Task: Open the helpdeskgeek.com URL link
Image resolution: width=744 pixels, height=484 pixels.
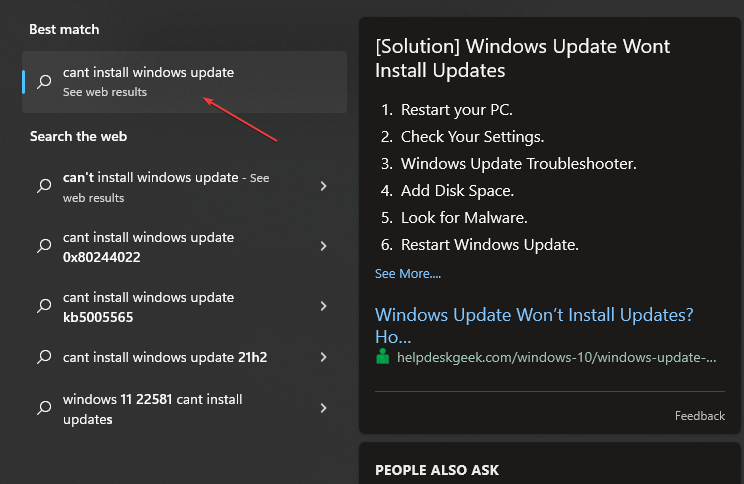Action: (x=557, y=357)
